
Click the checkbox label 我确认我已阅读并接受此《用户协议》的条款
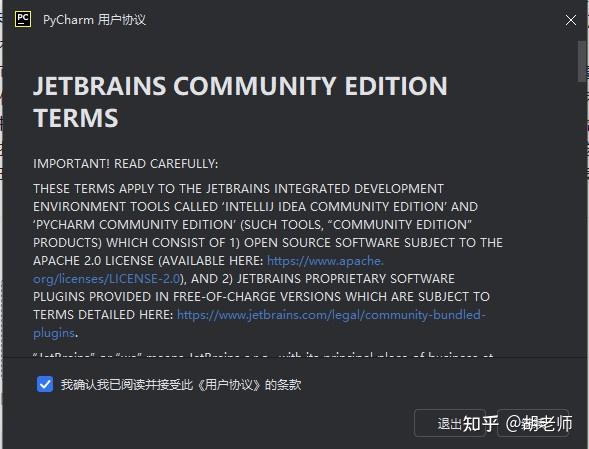(x=181, y=385)
